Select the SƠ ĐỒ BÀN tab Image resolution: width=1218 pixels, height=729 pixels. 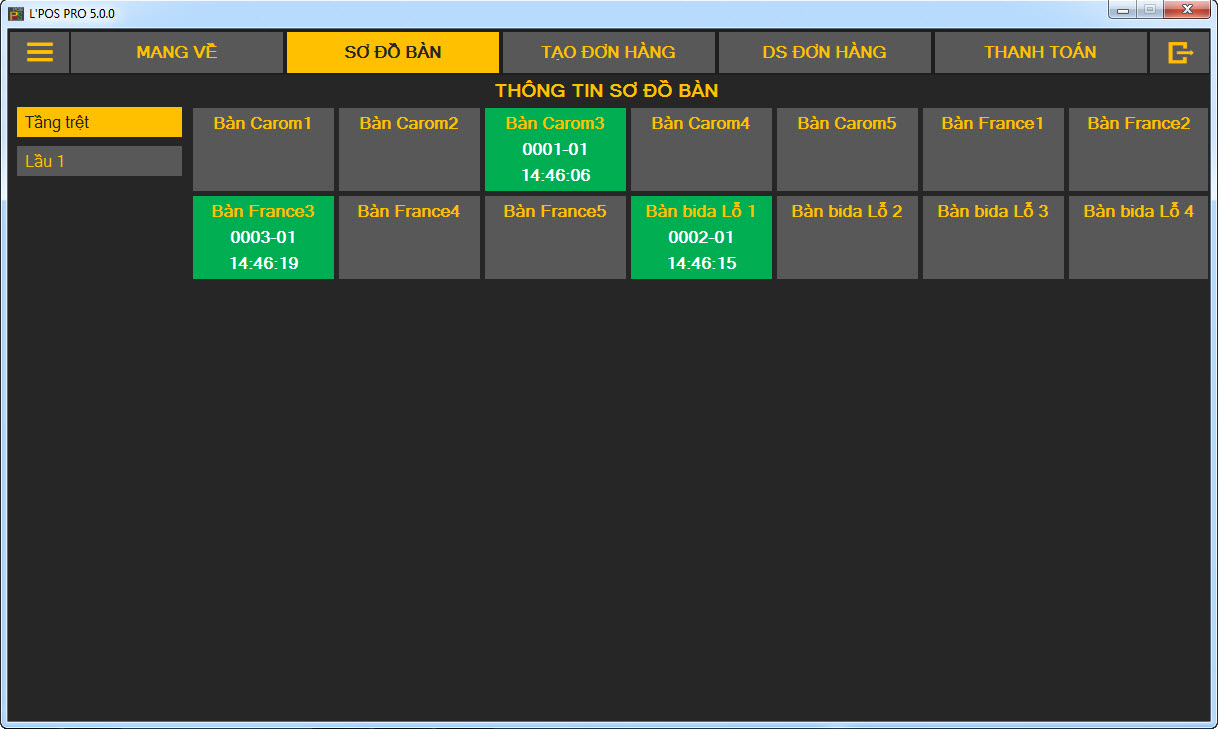(x=393, y=53)
